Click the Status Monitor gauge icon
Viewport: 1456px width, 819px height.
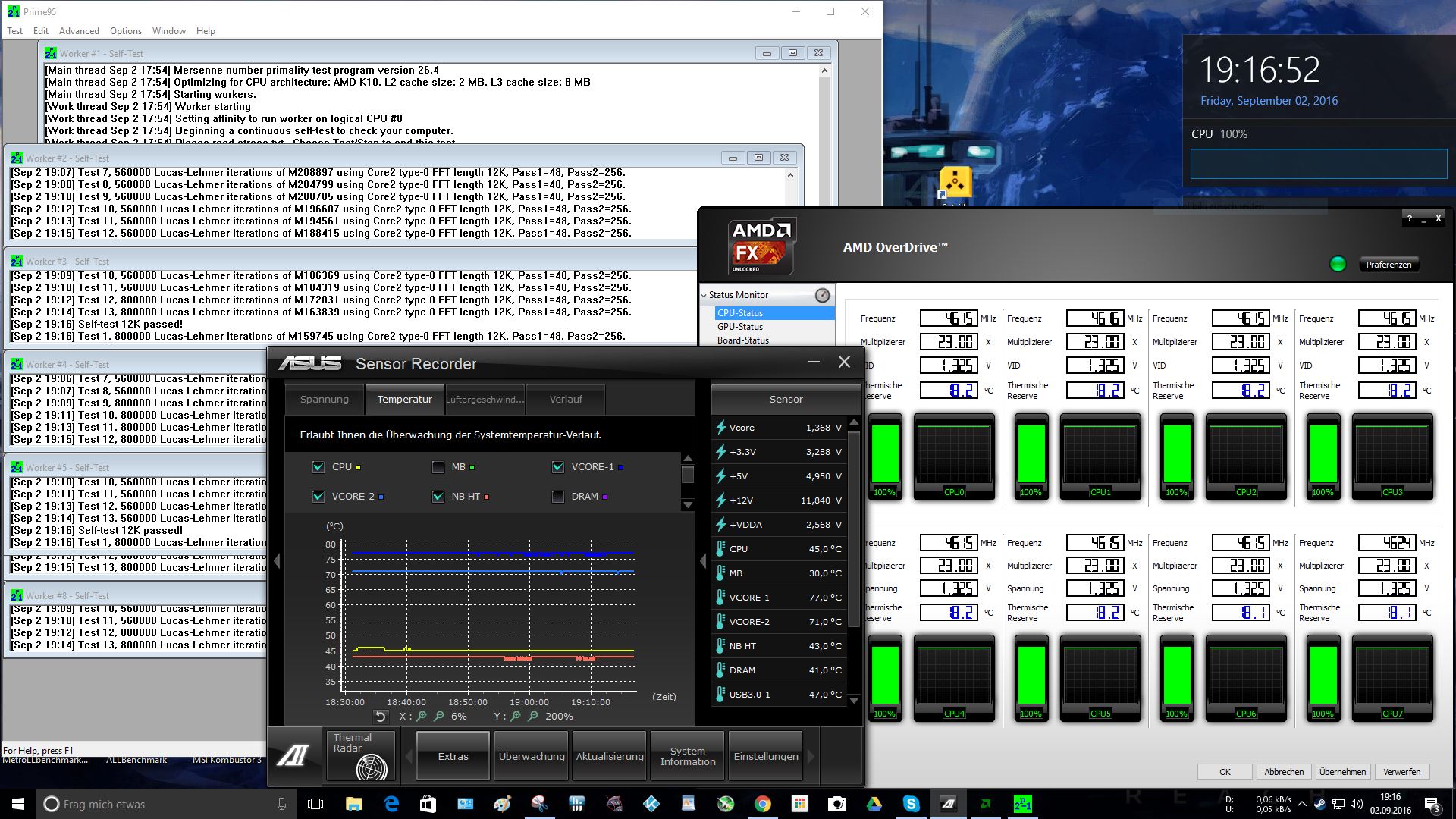822,295
